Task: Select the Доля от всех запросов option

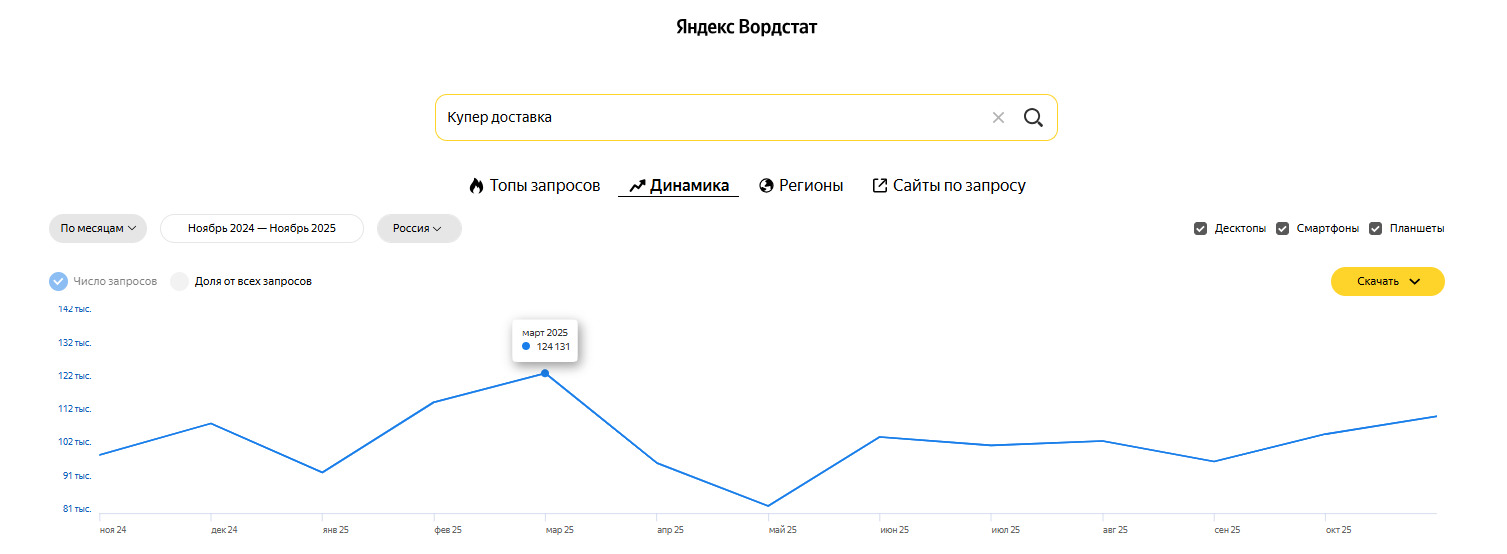Action: click(x=179, y=282)
